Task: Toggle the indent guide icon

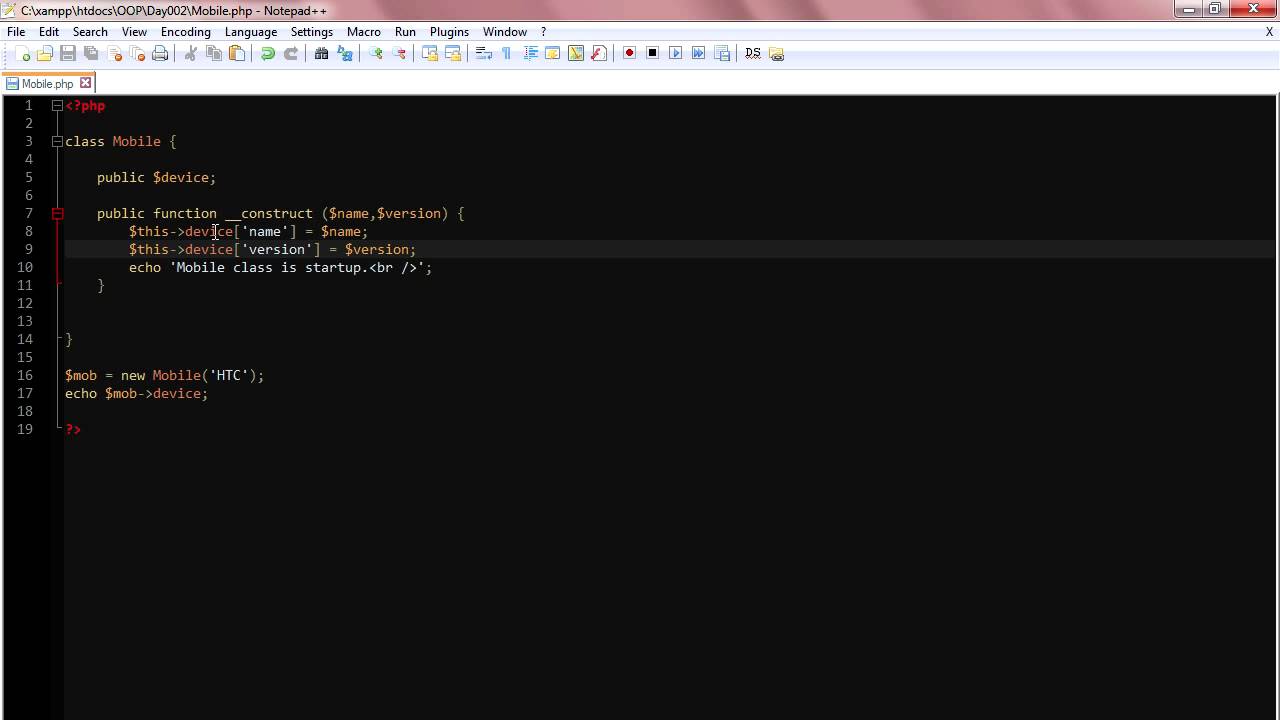Action: click(530, 54)
